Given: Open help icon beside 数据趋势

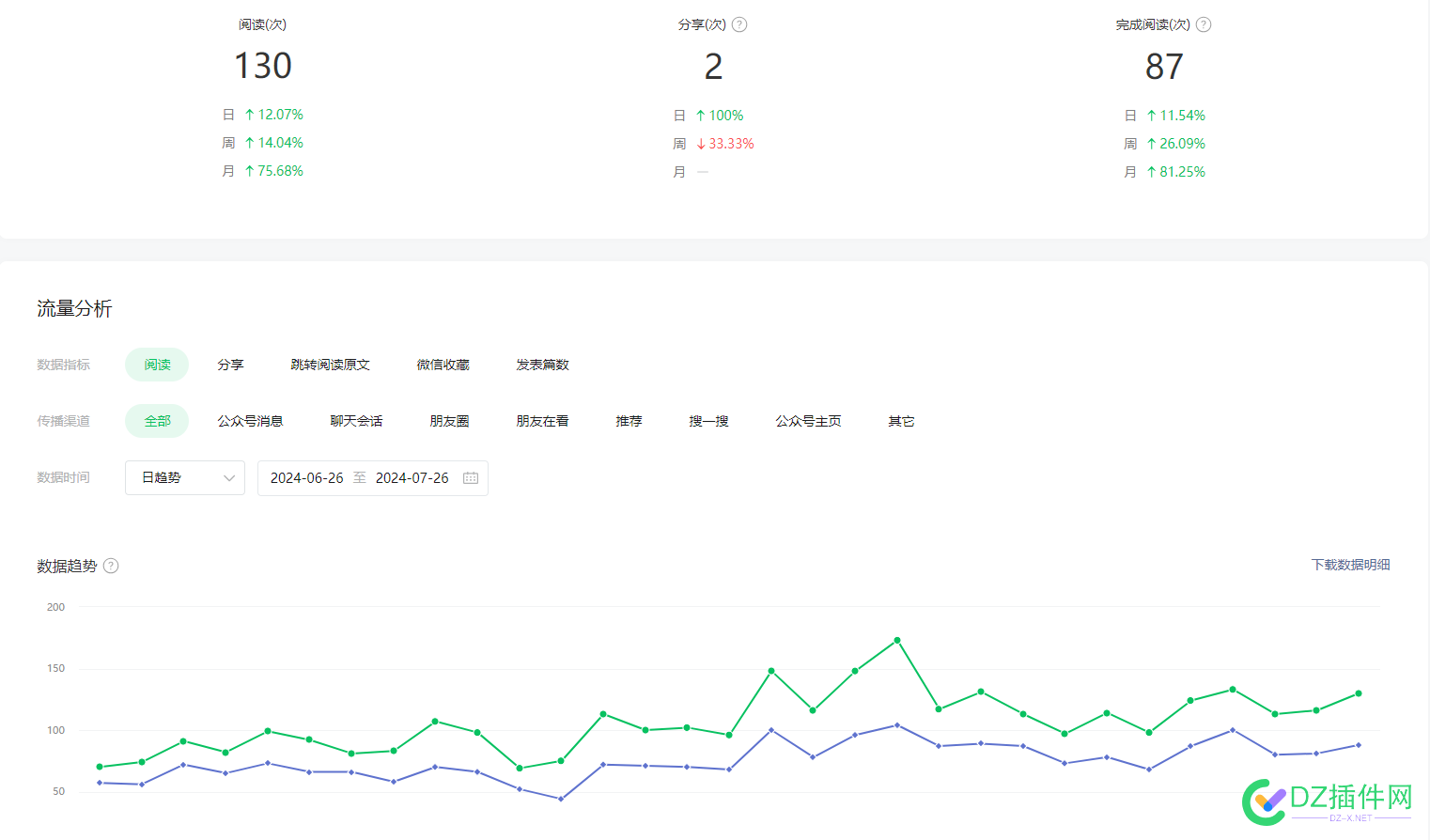Looking at the screenshot, I should coord(111,566).
